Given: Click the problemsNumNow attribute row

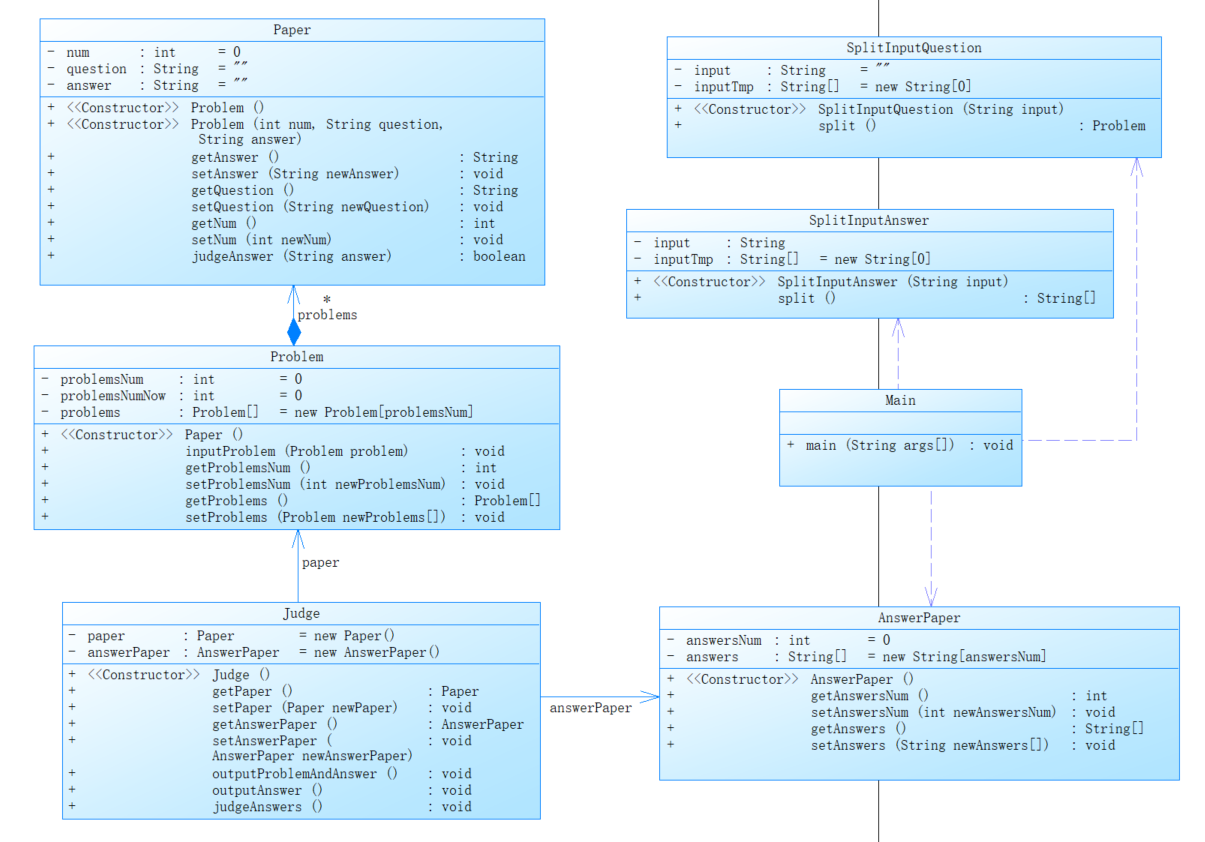Looking at the screenshot, I should (113, 396).
